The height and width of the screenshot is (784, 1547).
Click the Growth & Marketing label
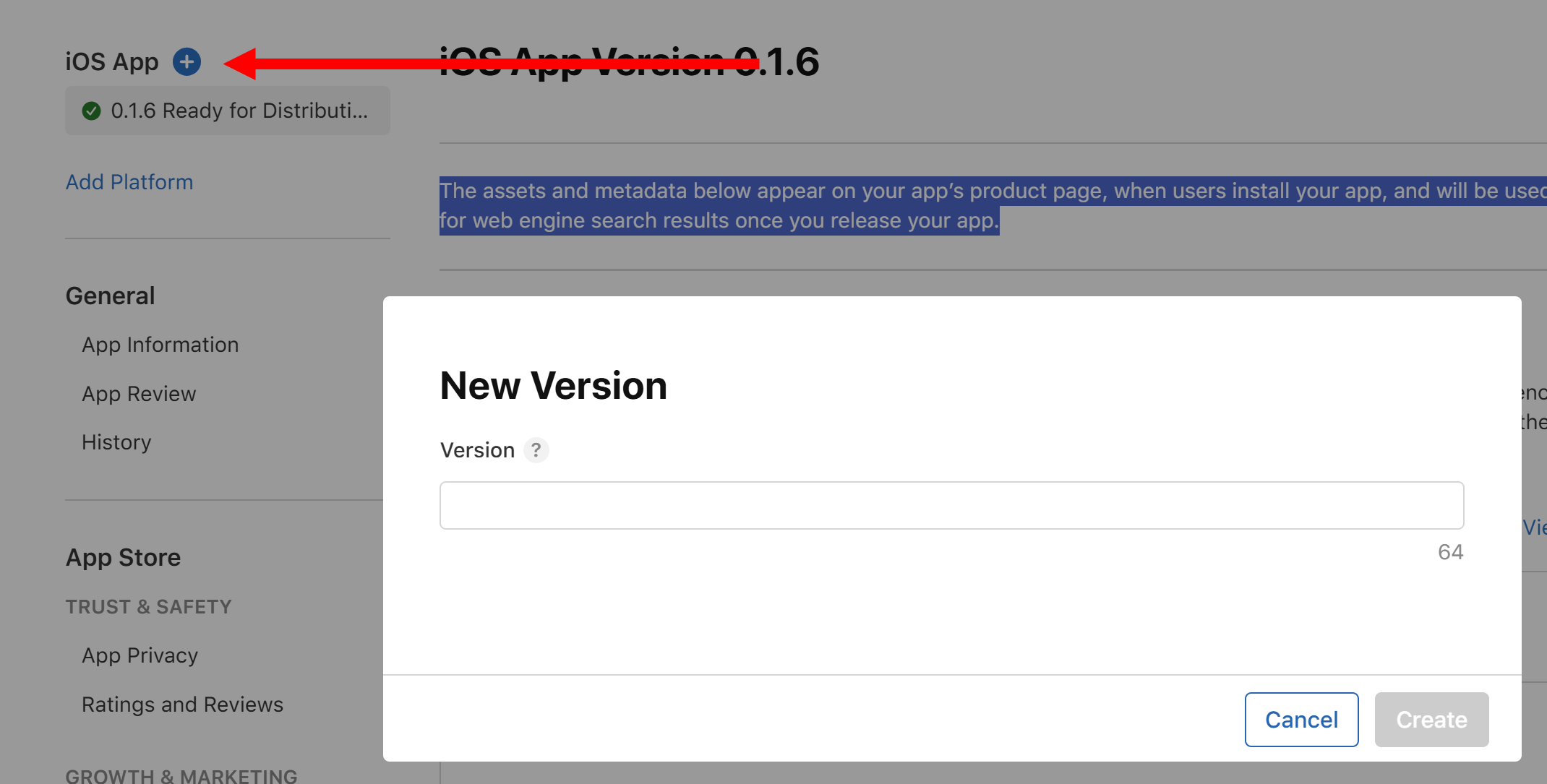coord(181,775)
